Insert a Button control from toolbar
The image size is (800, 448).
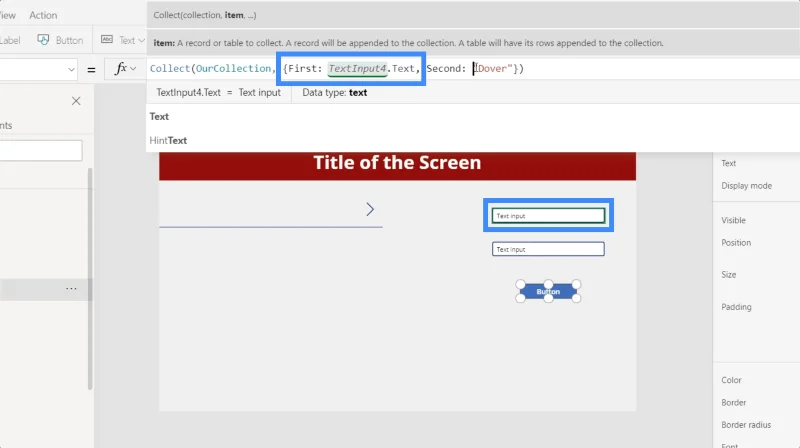point(60,40)
